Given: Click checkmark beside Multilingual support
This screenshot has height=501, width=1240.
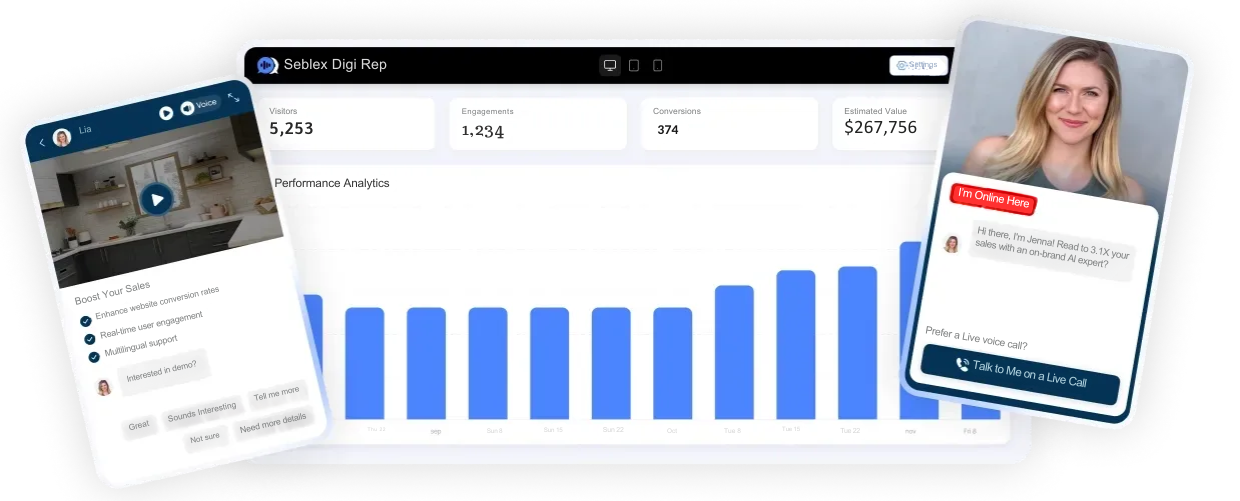Looking at the screenshot, I should point(94,357).
